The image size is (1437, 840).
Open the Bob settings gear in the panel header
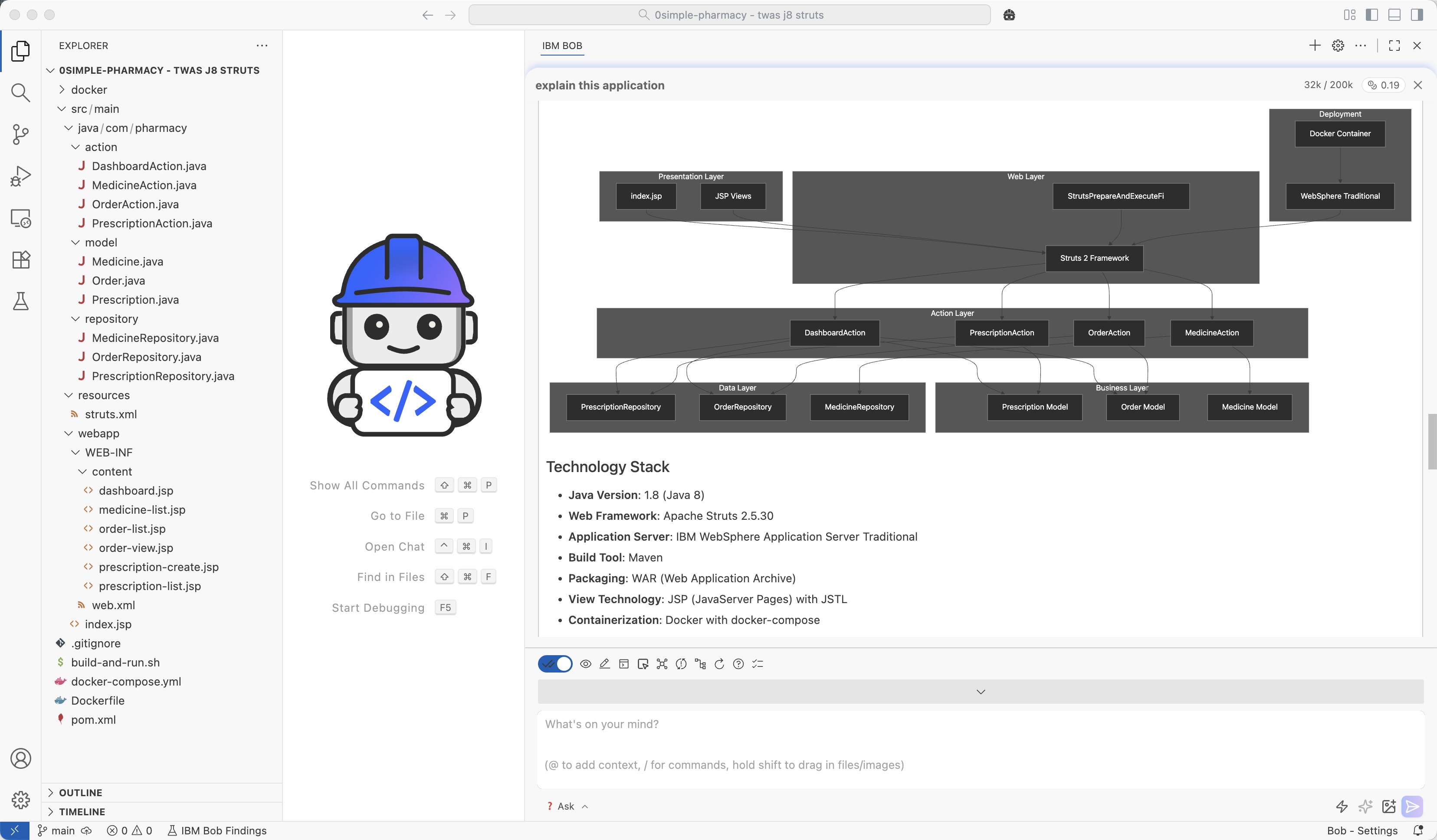coord(1338,46)
